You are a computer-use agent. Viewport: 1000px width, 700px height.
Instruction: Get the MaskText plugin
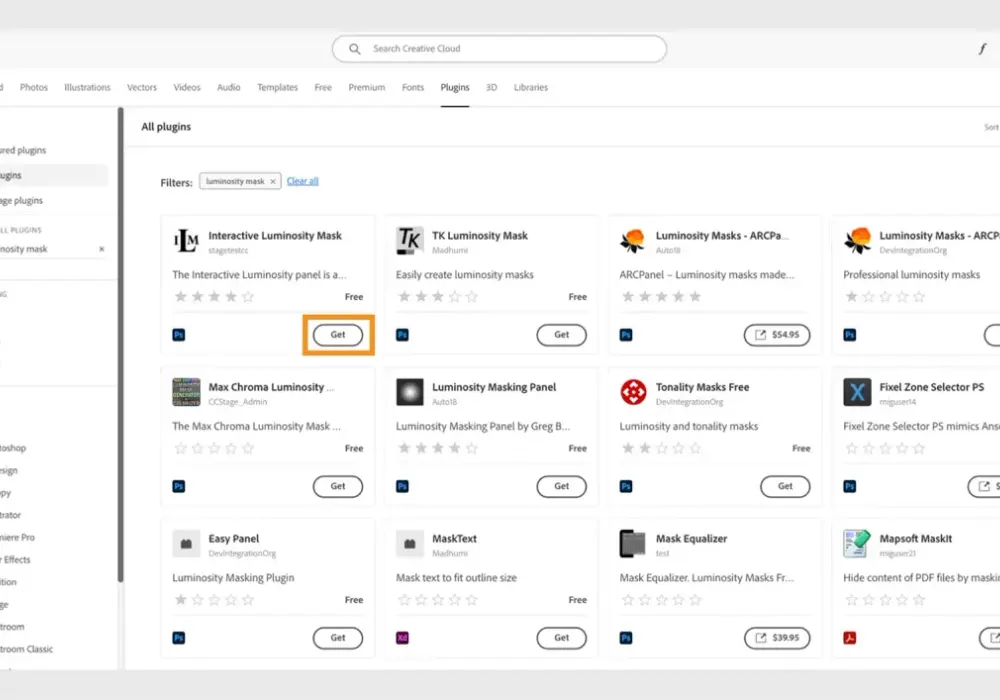pos(561,638)
